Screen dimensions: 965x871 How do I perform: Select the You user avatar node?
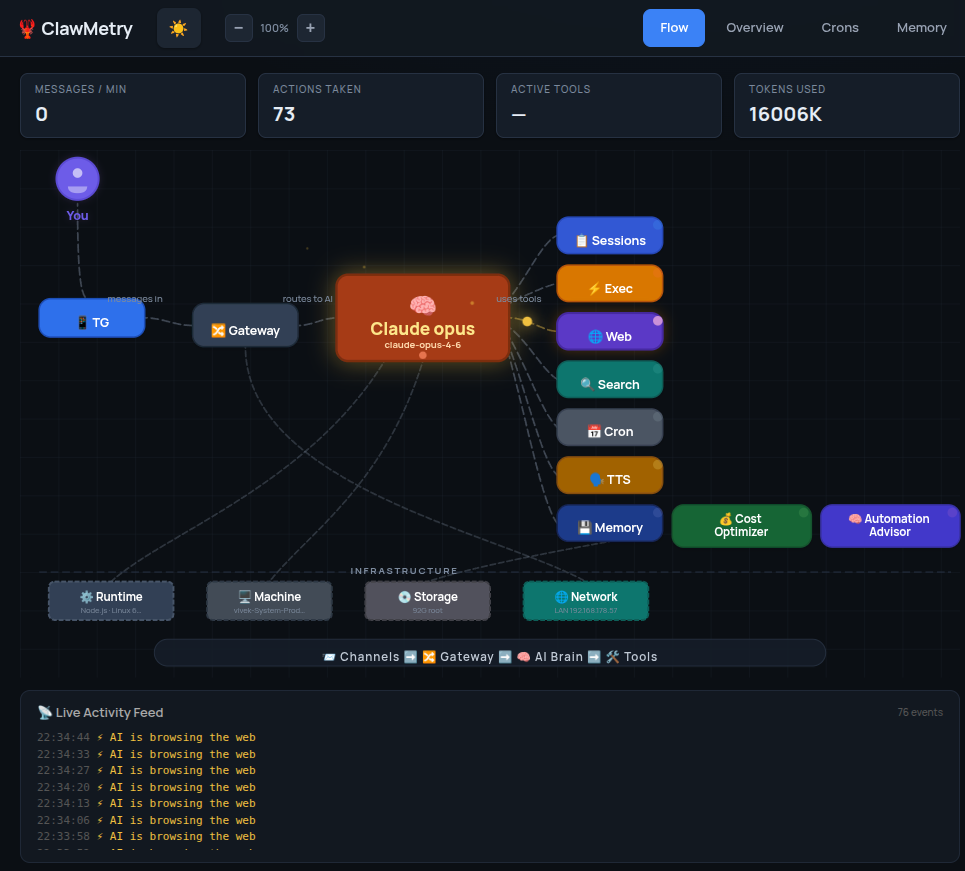77,177
